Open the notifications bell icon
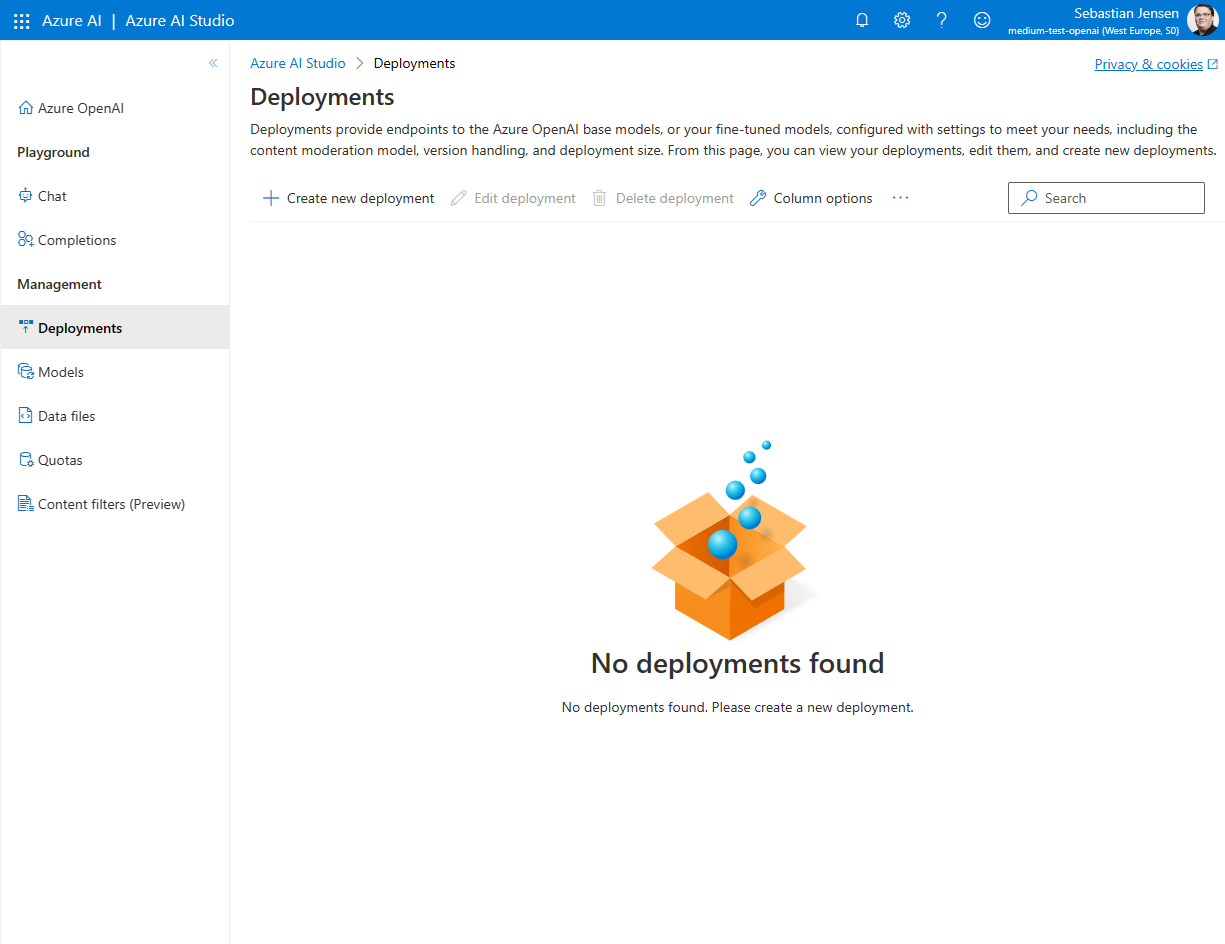The width and height of the screenshot is (1225, 944). coord(862,20)
